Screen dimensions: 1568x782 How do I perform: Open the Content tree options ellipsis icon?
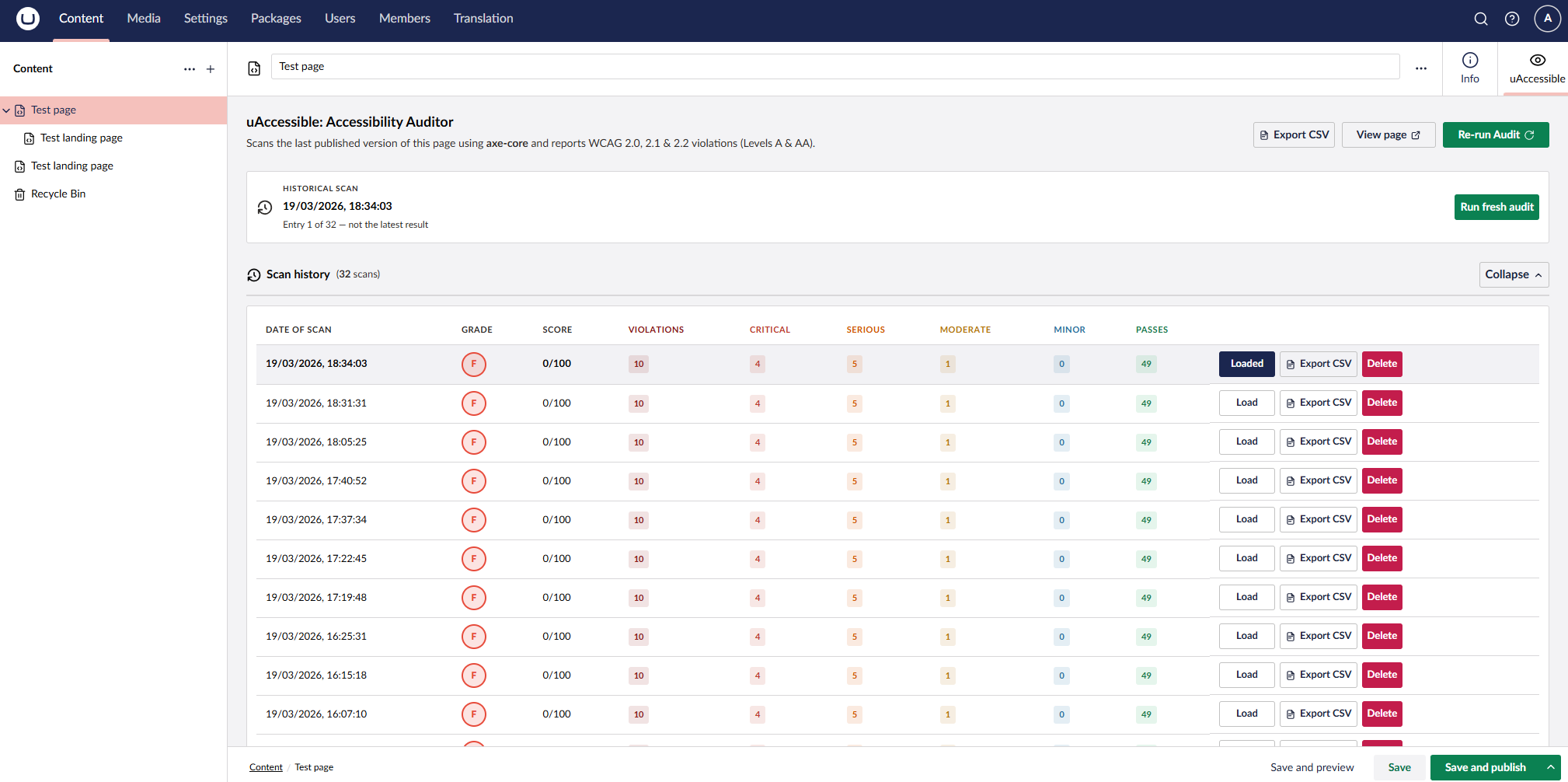tap(190, 69)
